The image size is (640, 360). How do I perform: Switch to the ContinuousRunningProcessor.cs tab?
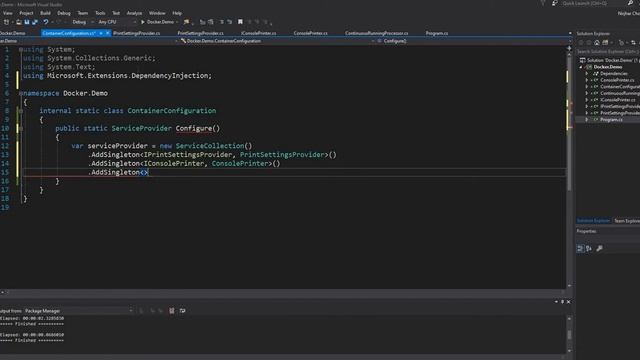tap(376, 33)
